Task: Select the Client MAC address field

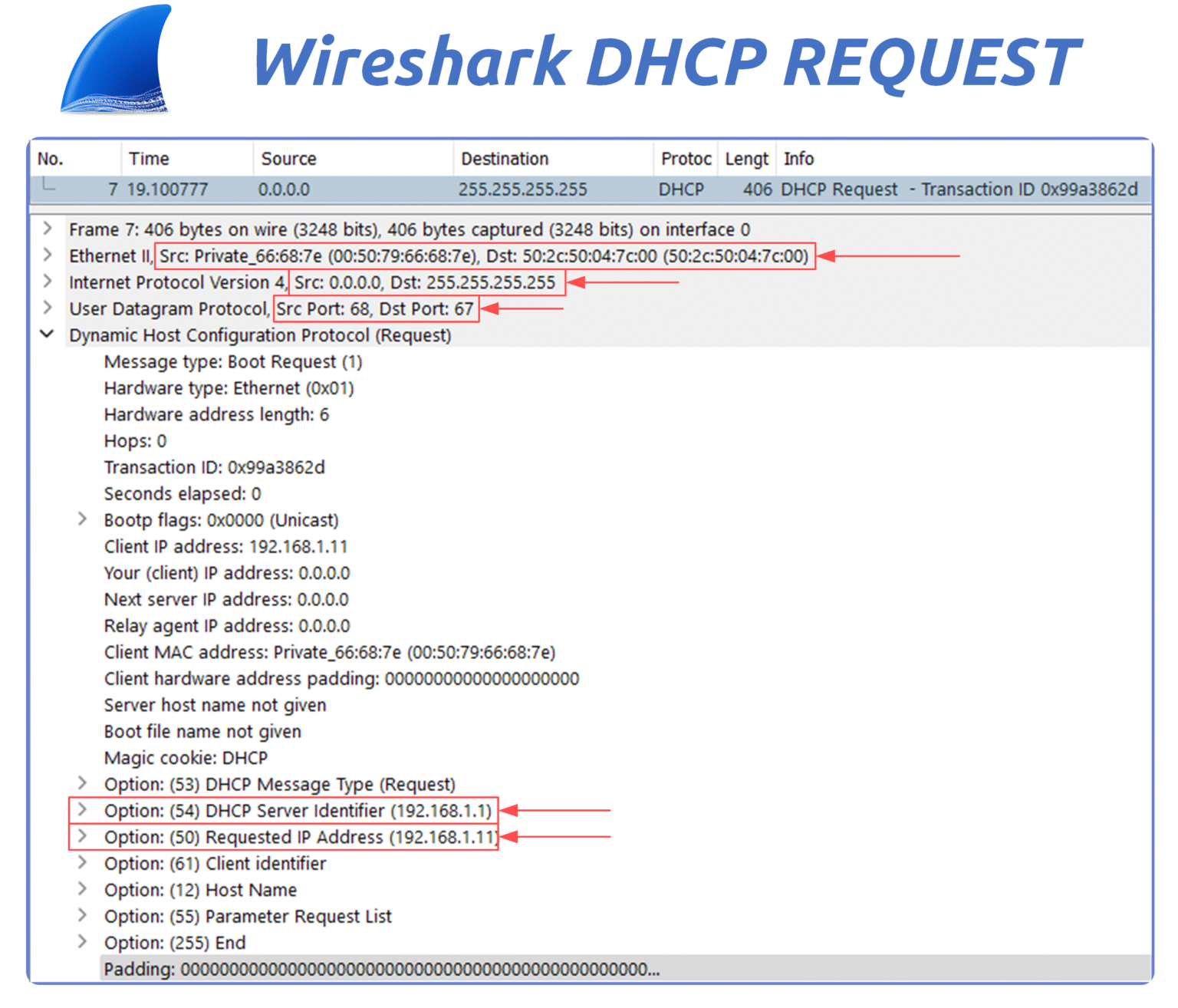Action: click(330, 652)
